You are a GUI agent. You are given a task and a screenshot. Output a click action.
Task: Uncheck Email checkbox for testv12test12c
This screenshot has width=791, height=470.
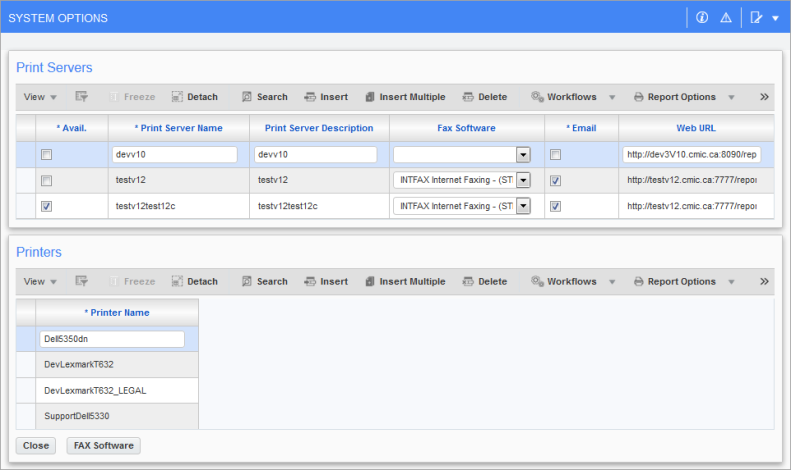tap(555, 206)
